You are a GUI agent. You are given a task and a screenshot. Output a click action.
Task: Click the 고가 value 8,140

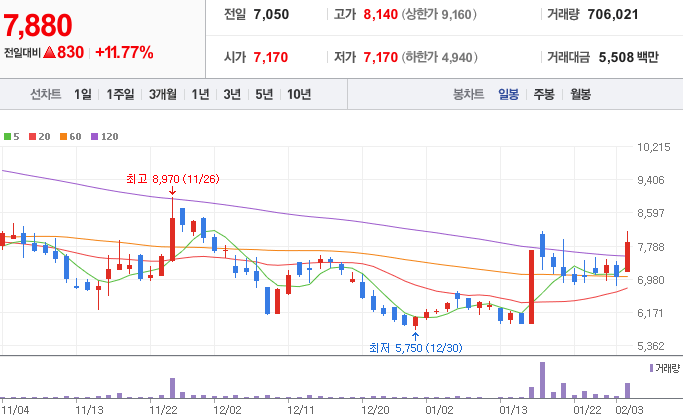point(381,14)
